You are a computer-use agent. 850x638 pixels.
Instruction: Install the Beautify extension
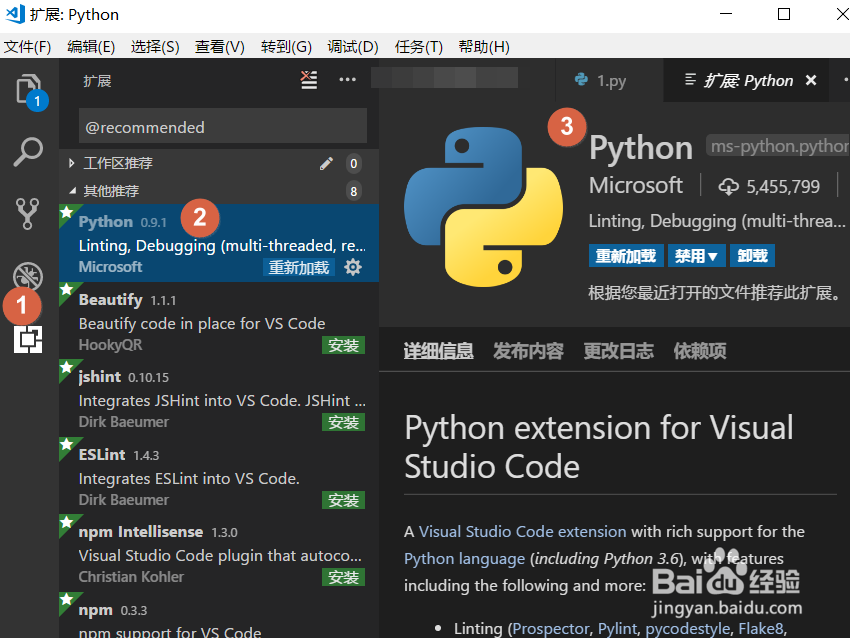click(343, 345)
